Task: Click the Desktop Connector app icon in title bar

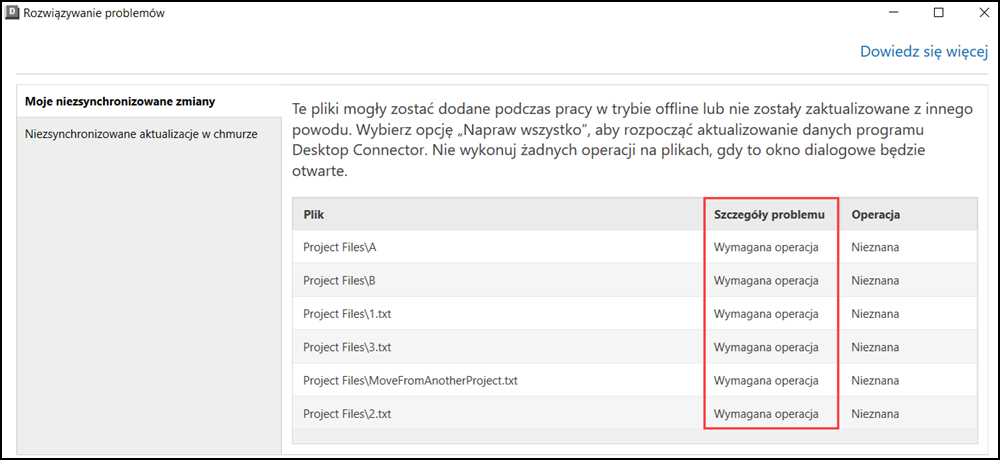Action: tap(12, 12)
